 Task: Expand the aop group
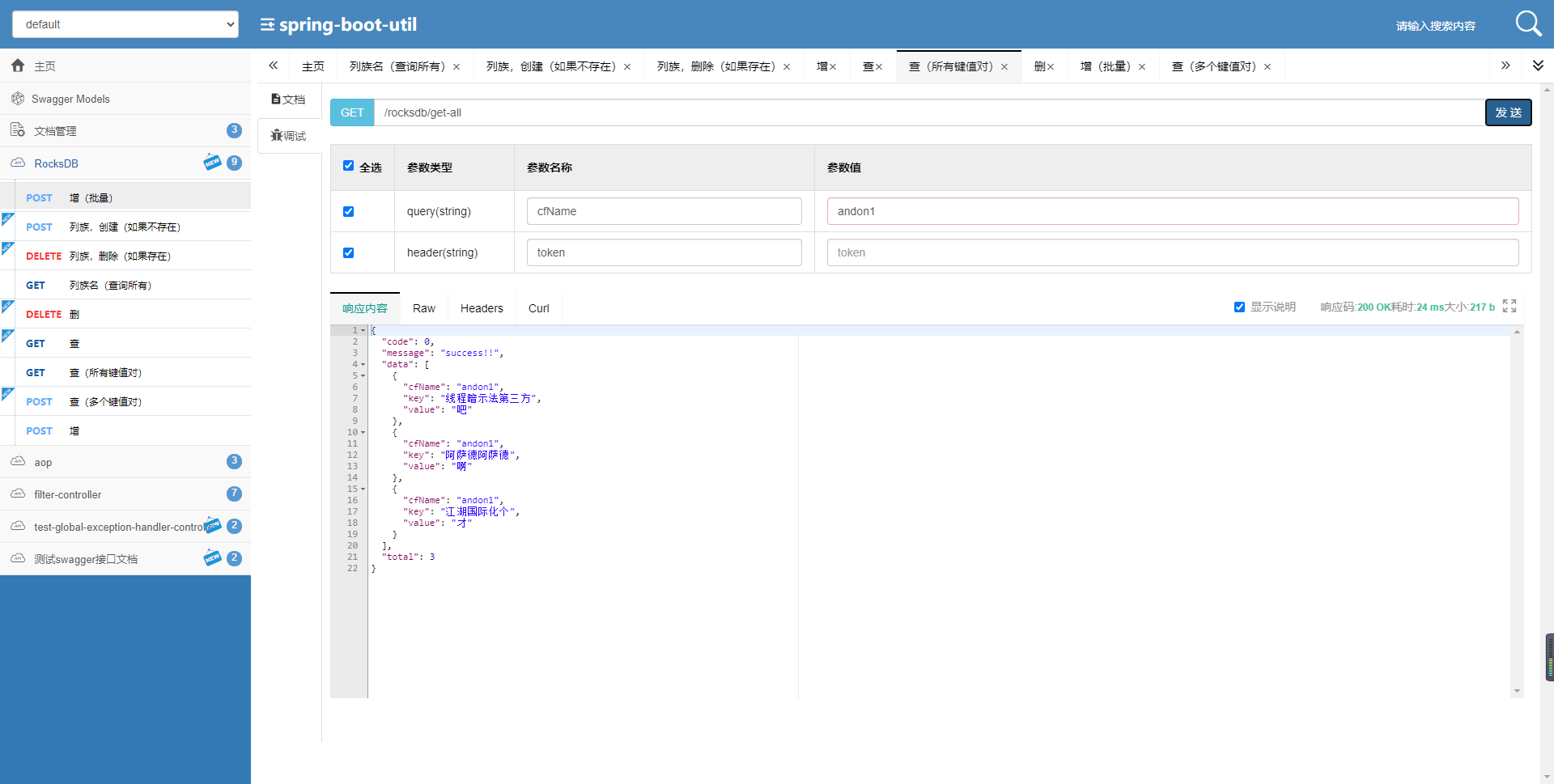[x=125, y=462]
